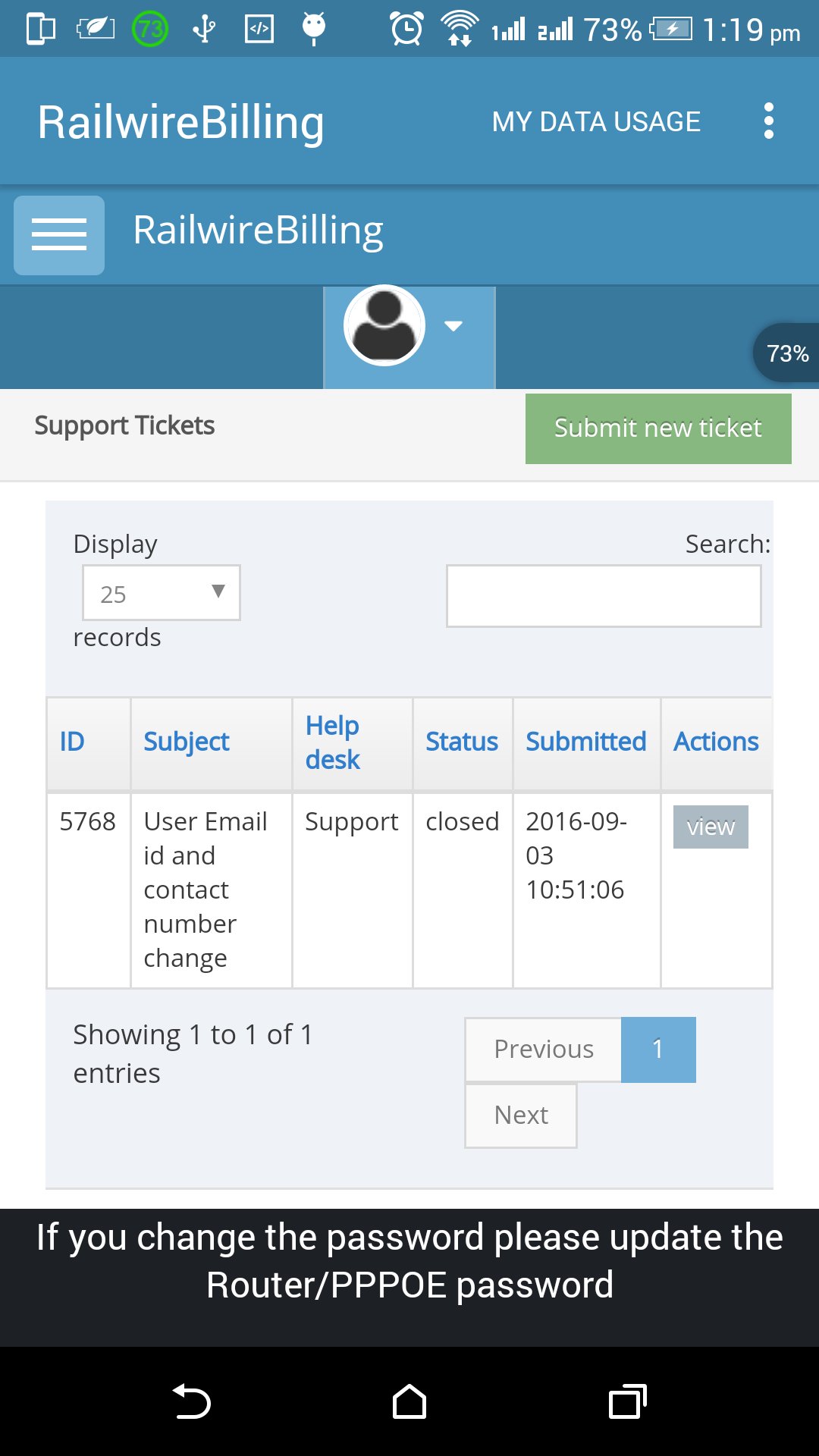Click inside the Search input field
Image resolution: width=819 pixels, height=1456 pixels.
603,596
